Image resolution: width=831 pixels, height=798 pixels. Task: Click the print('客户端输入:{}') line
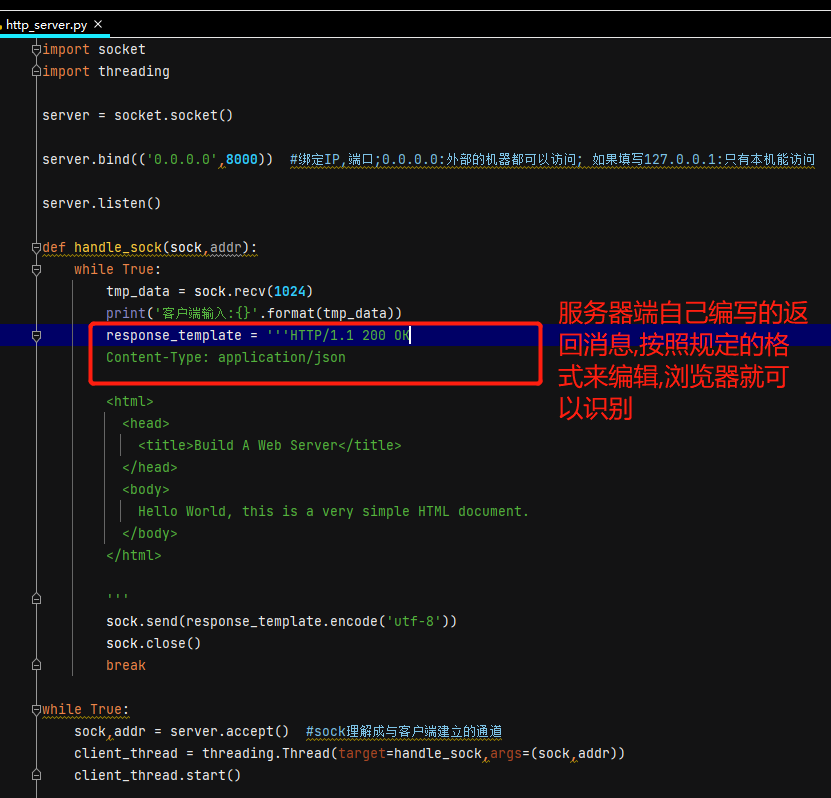[x=254, y=313]
